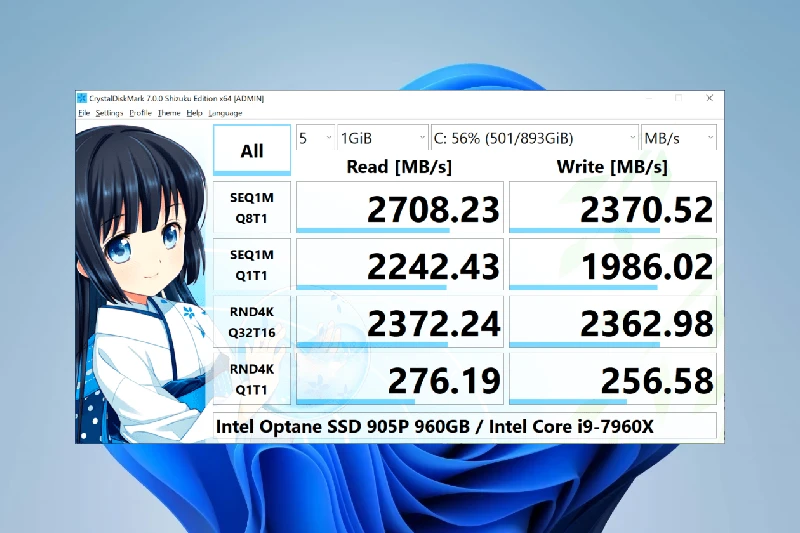The width and height of the screenshot is (800, 533).
Task: Start the RND4K Q1T1 test
Action: pyautogui.click(x=252, y=379)
